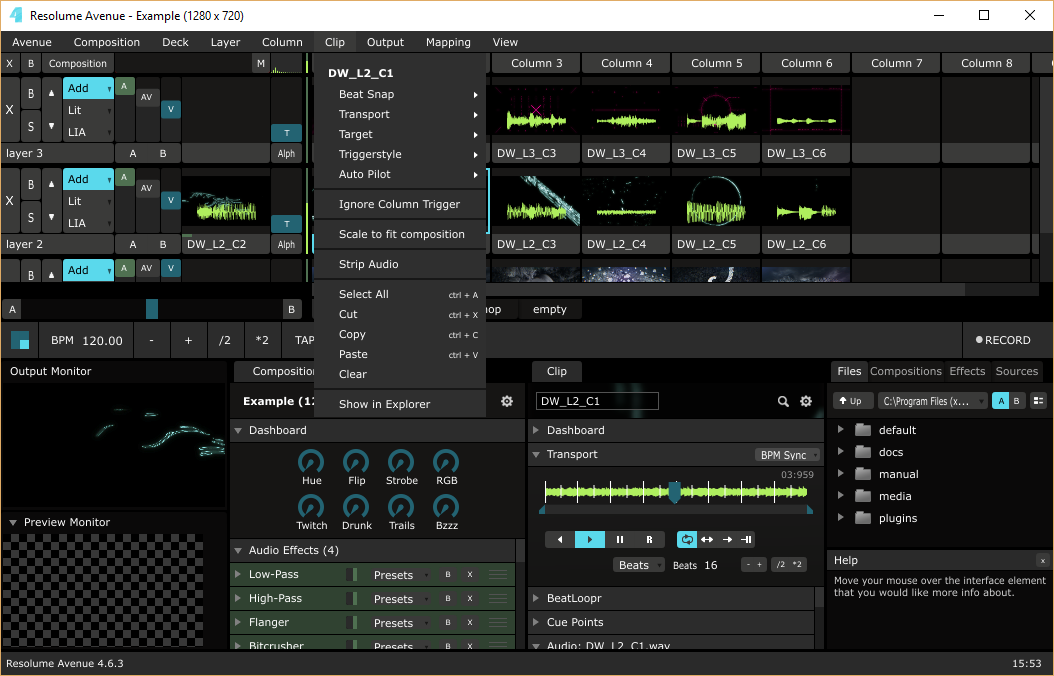The height and width of the screenshot is (676, 1054).
Task: Click the RECORD button
Action: [x=1003, y=340]
